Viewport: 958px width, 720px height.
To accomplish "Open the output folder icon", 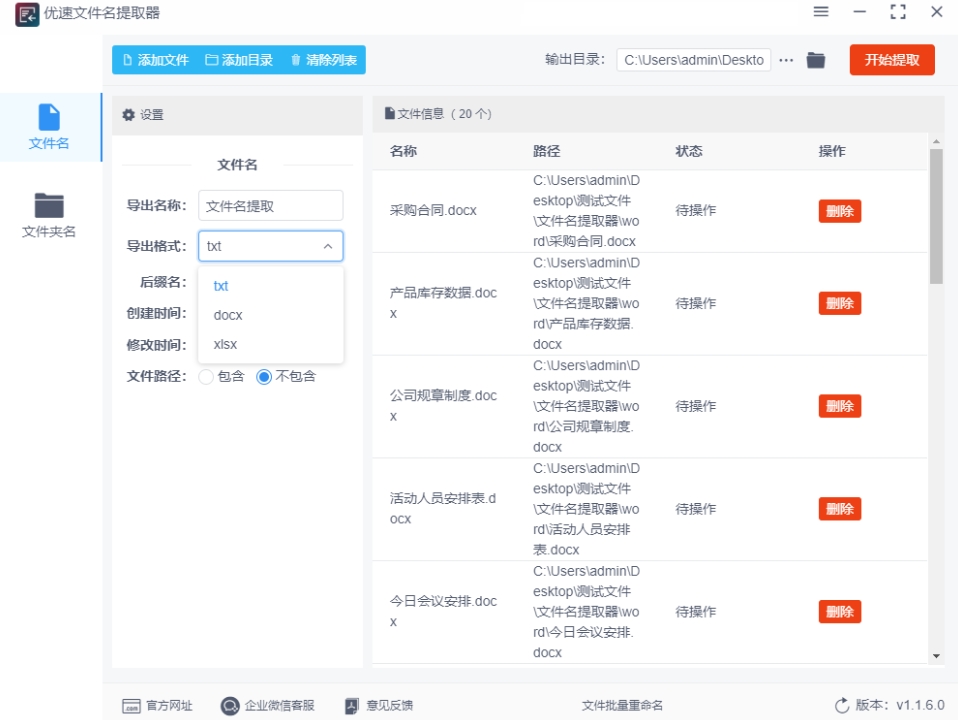I will pyautogui.click(x=816, y=60).
